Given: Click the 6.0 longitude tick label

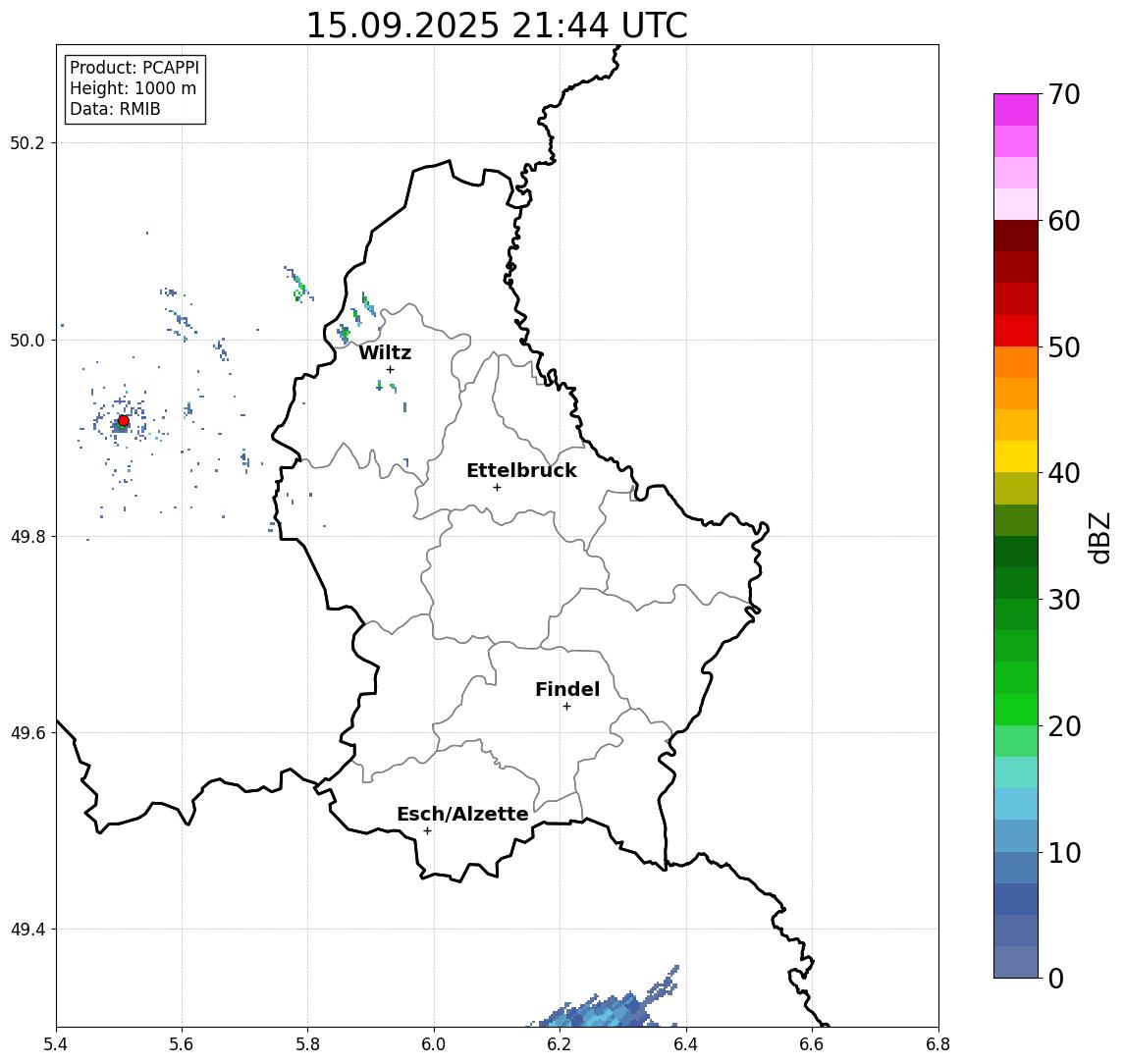Looking at the screenshot, I should tap(434, 1044).
